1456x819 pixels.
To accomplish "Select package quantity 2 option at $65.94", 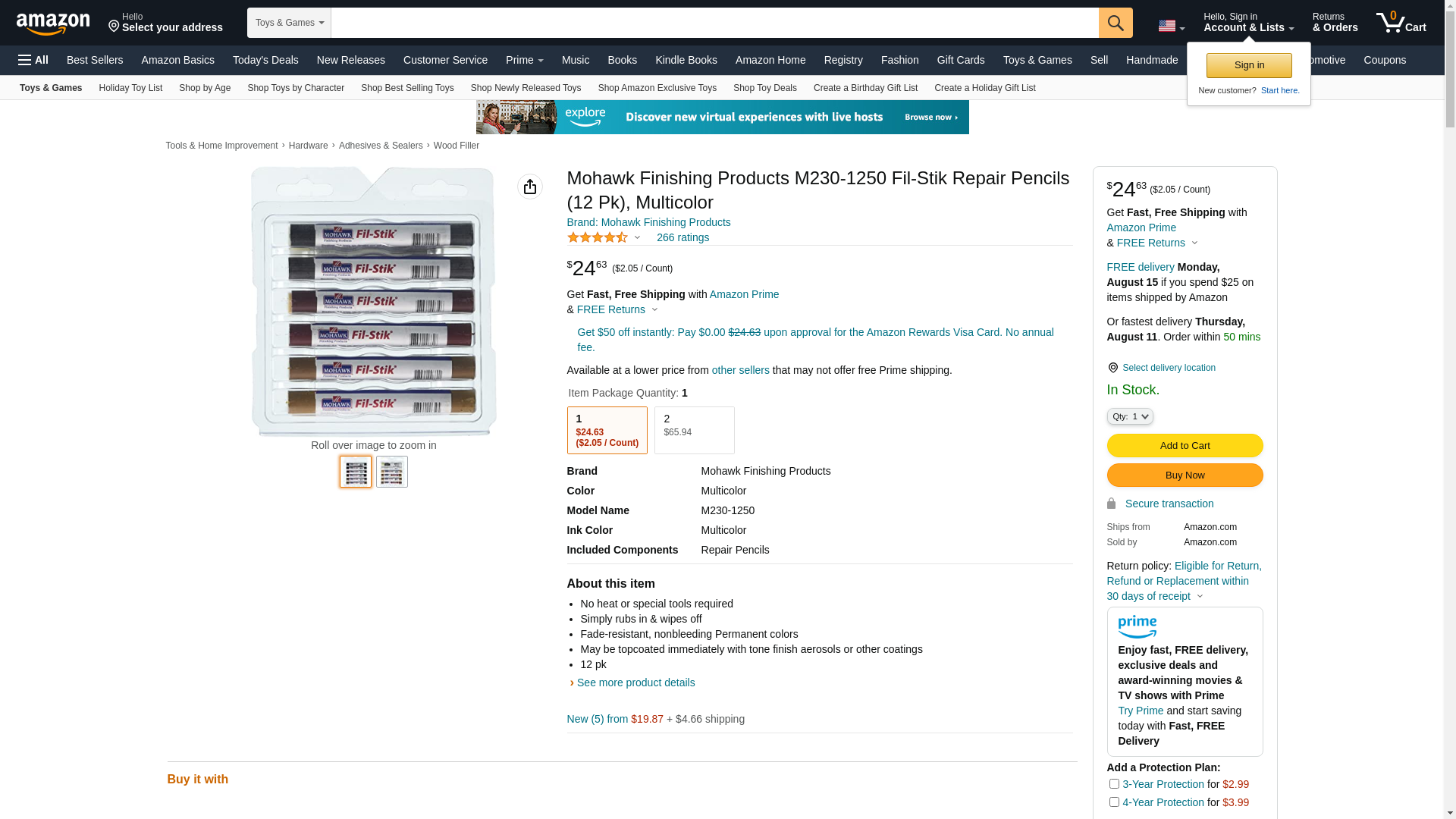I will (694, 430).
